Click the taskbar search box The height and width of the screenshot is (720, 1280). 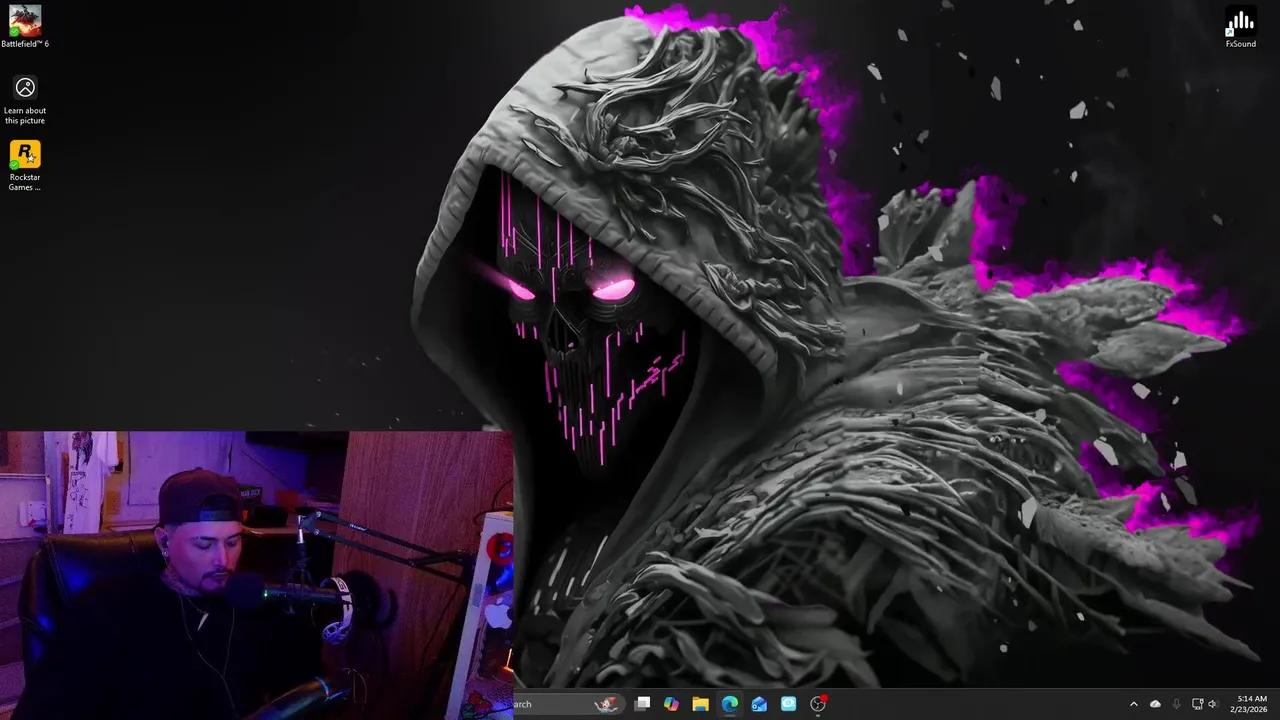coord(569,704)
